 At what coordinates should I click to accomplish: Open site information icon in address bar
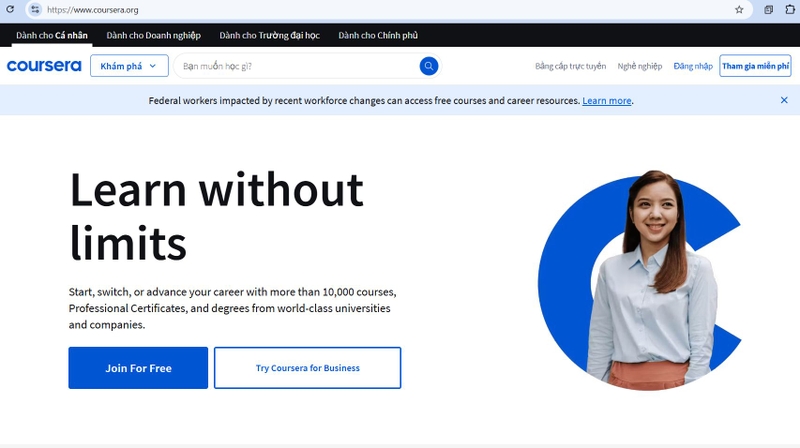pos(35,10)
